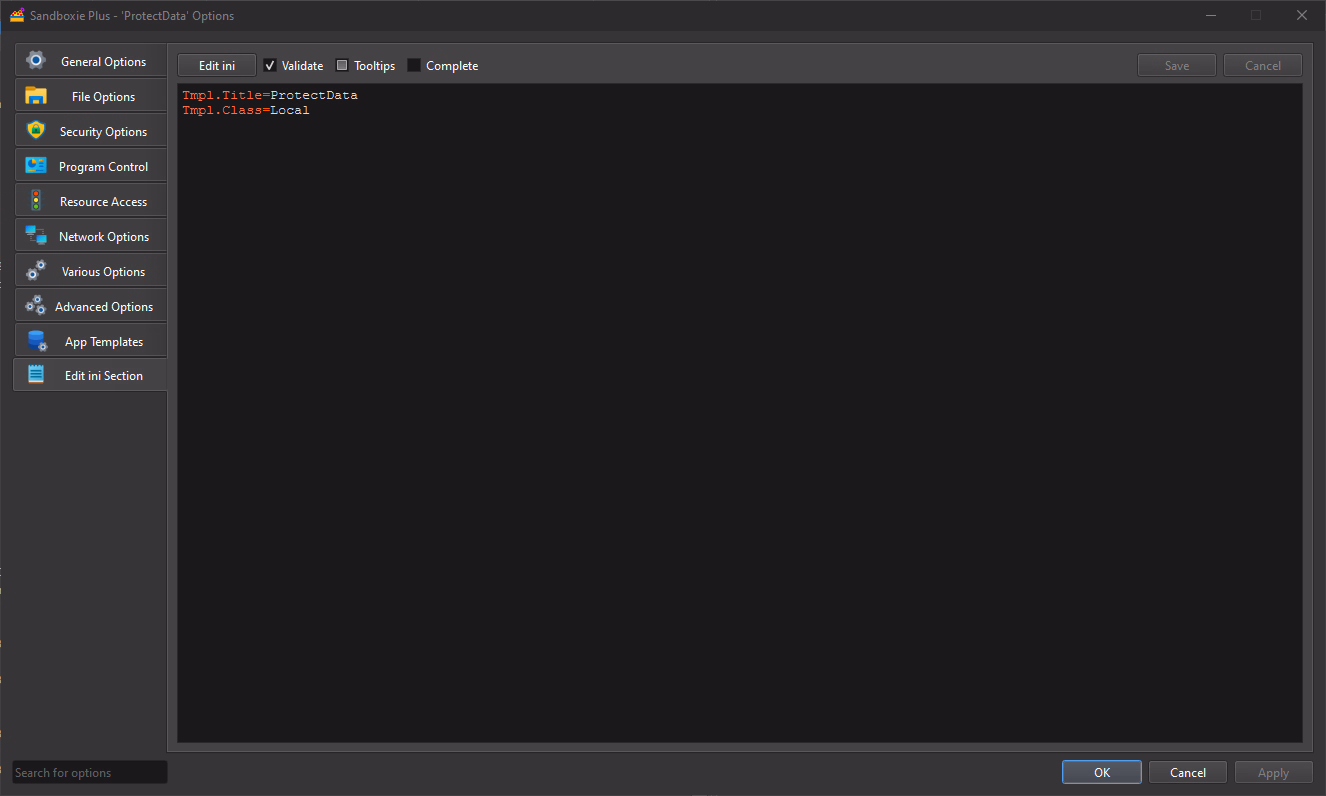Click the File Options folder icon
The image size is (1326, 796).
36,96
